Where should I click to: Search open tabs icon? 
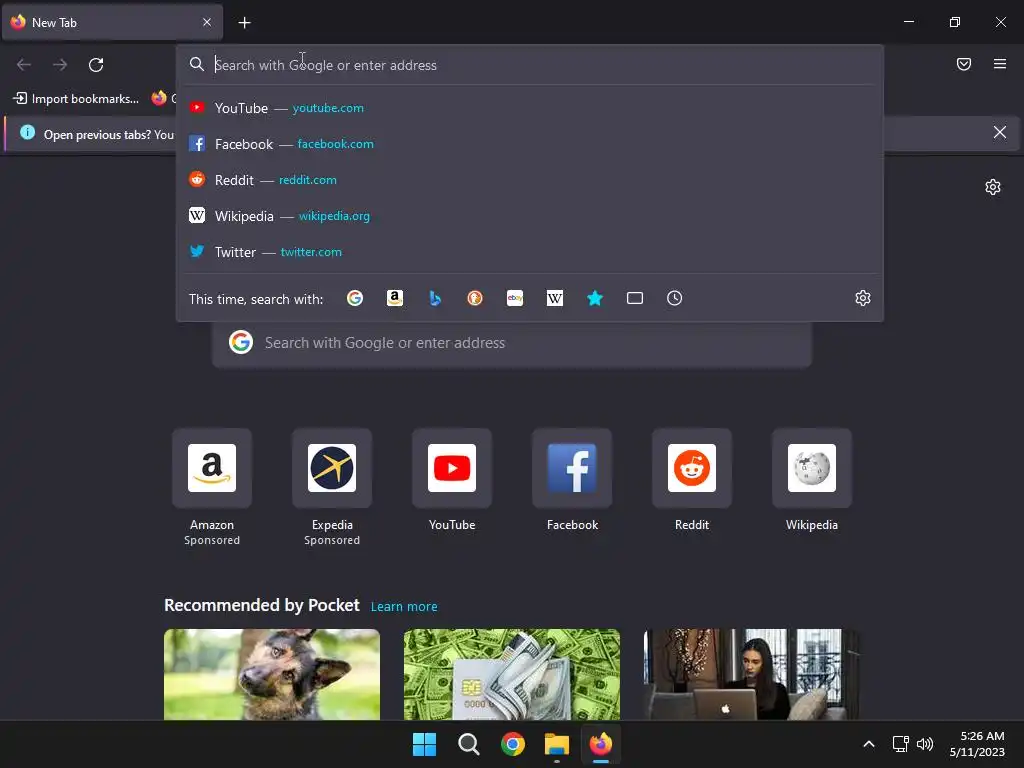[635, 298]
